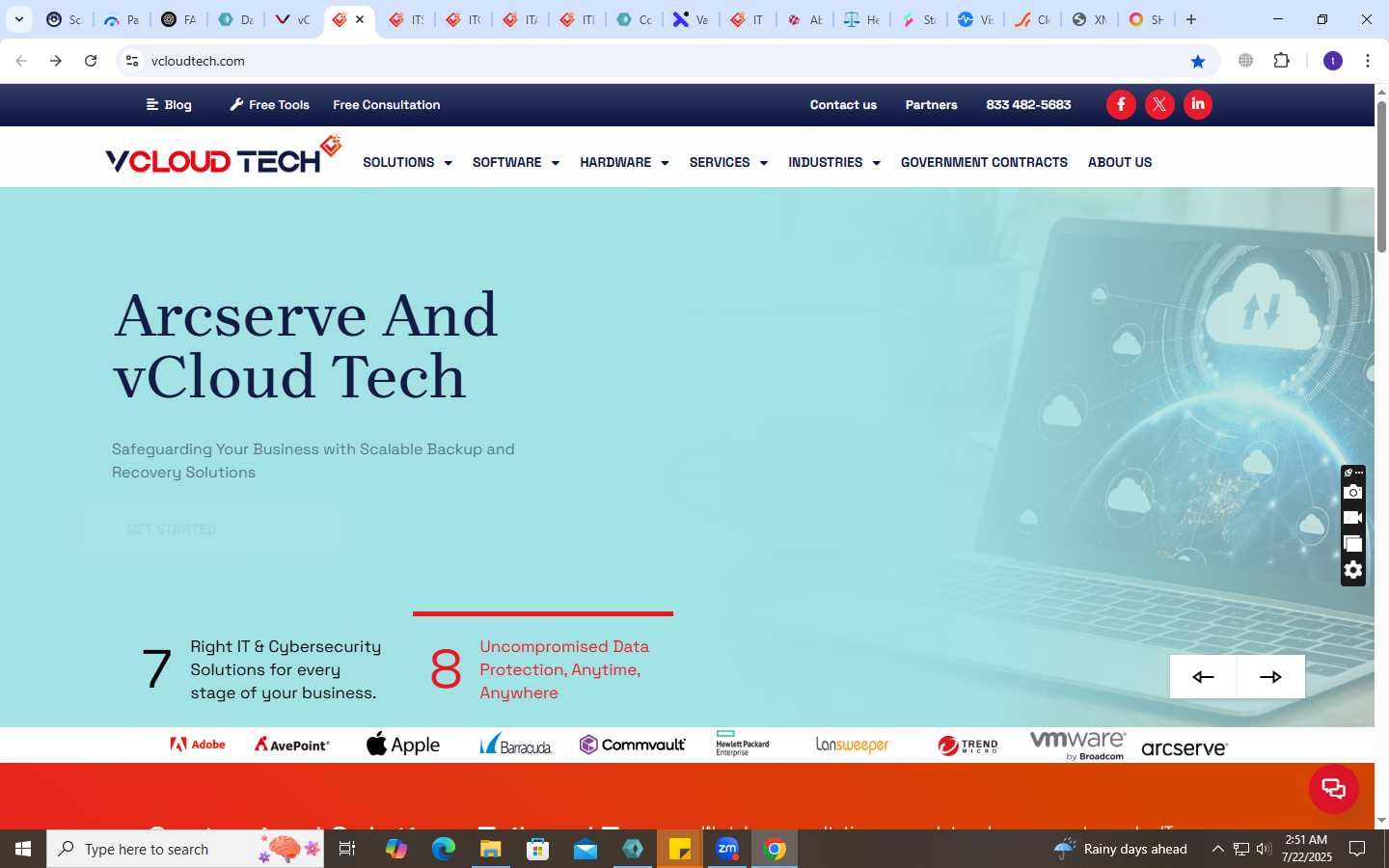Select slide 7 Right IT & Cybersecurity
The height and width of the screenshot is (868, 1389).
(261, 669)
